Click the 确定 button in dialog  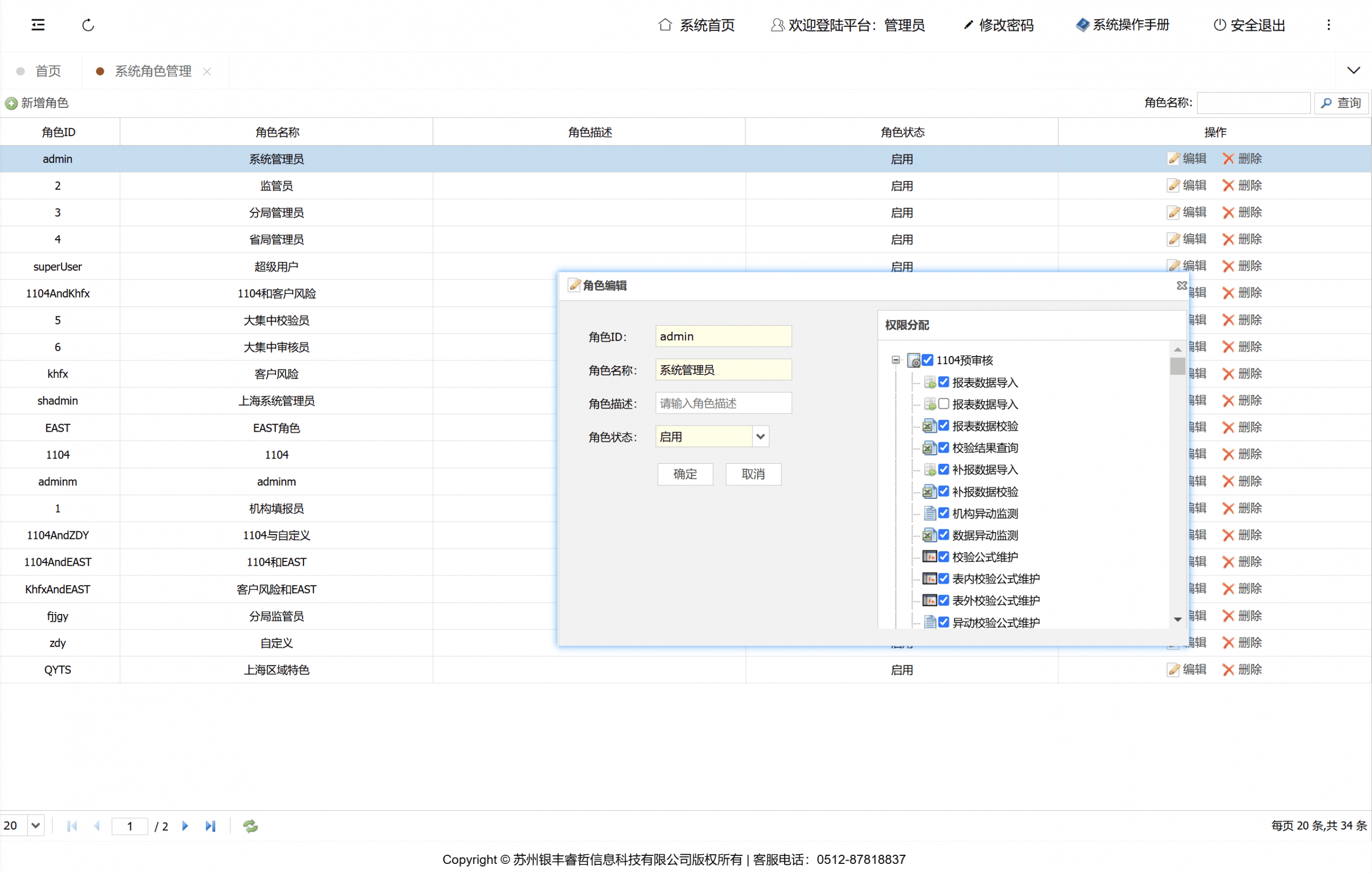pos(685,474)
